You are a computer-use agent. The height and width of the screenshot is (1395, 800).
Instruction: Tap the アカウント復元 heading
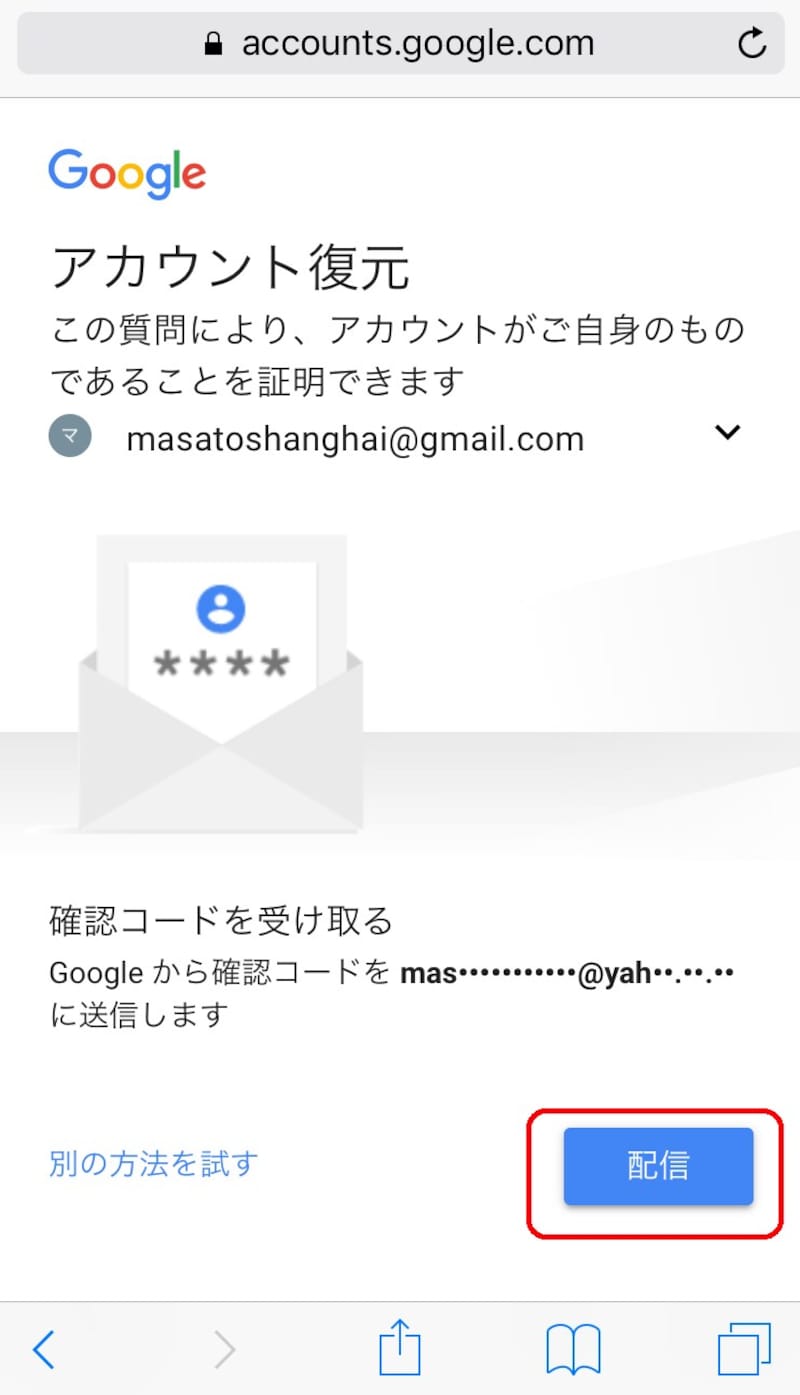[x=230, y=268]
